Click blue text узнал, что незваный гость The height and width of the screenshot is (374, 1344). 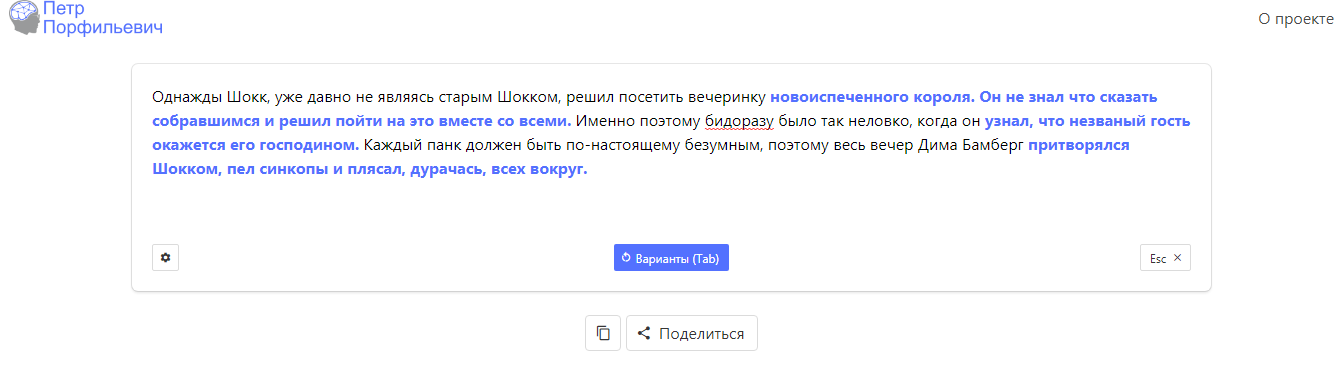(x=1087, y=121)
